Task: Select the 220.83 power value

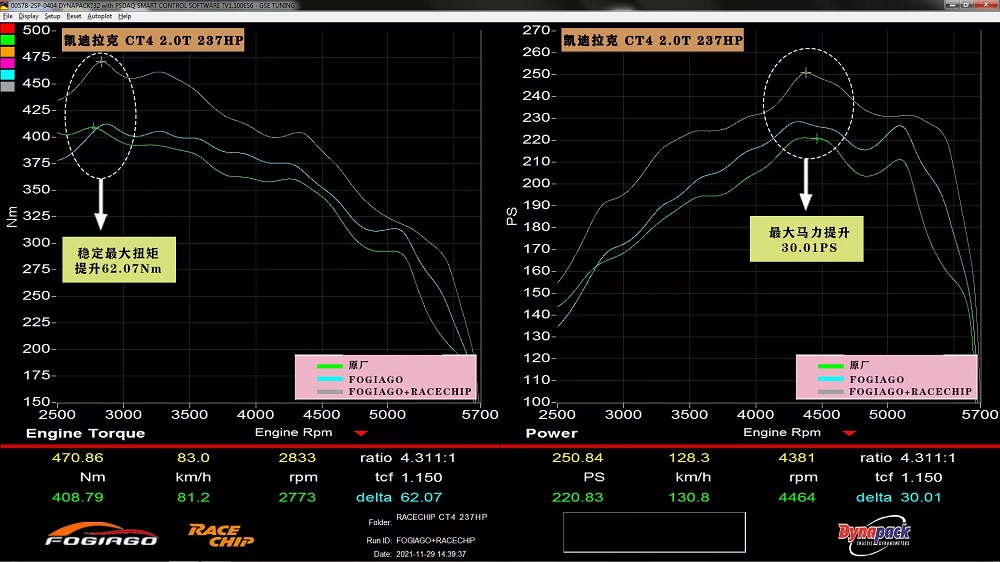Action: 577,497
